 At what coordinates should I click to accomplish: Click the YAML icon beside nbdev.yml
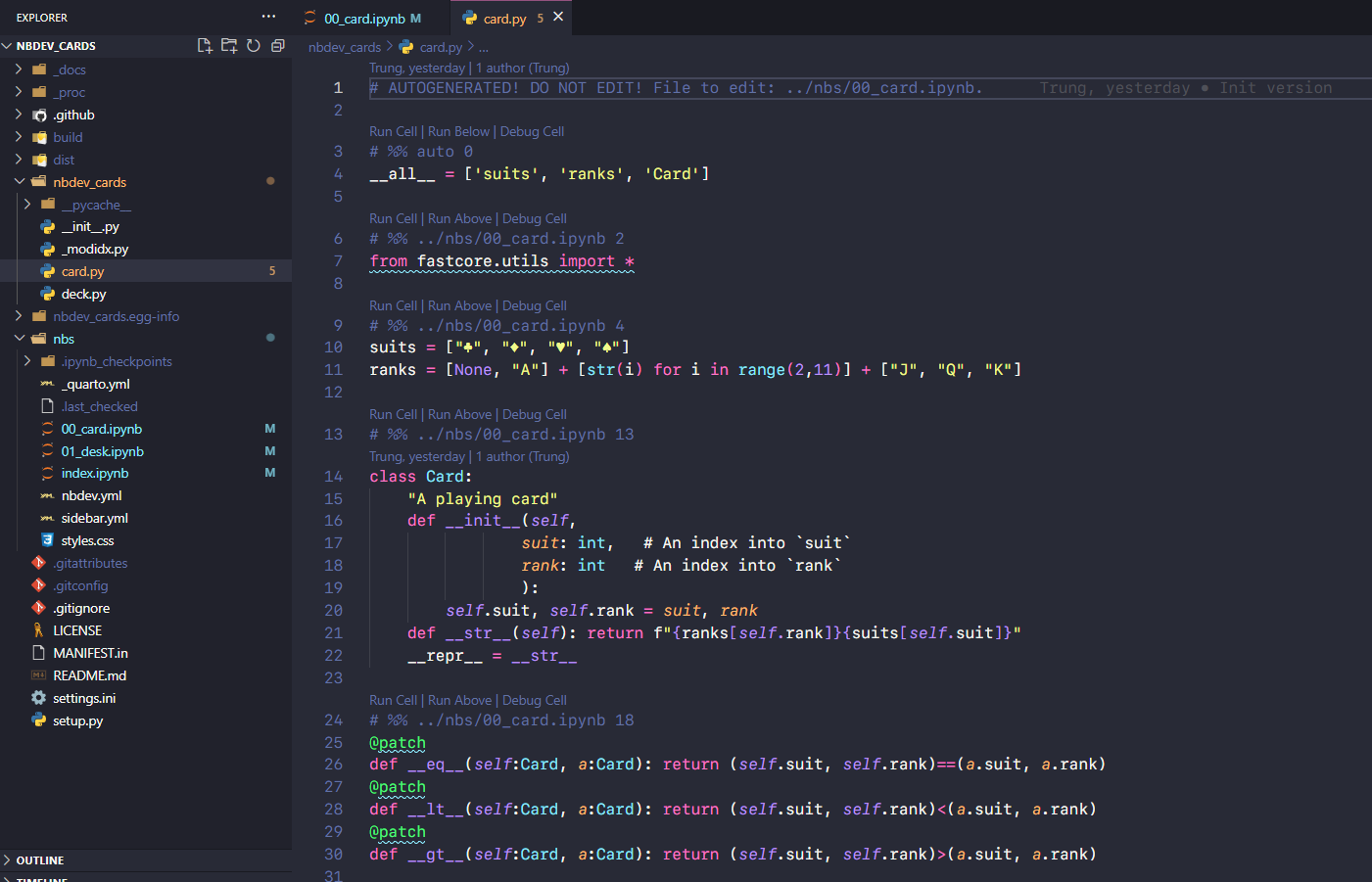point(47,495)
